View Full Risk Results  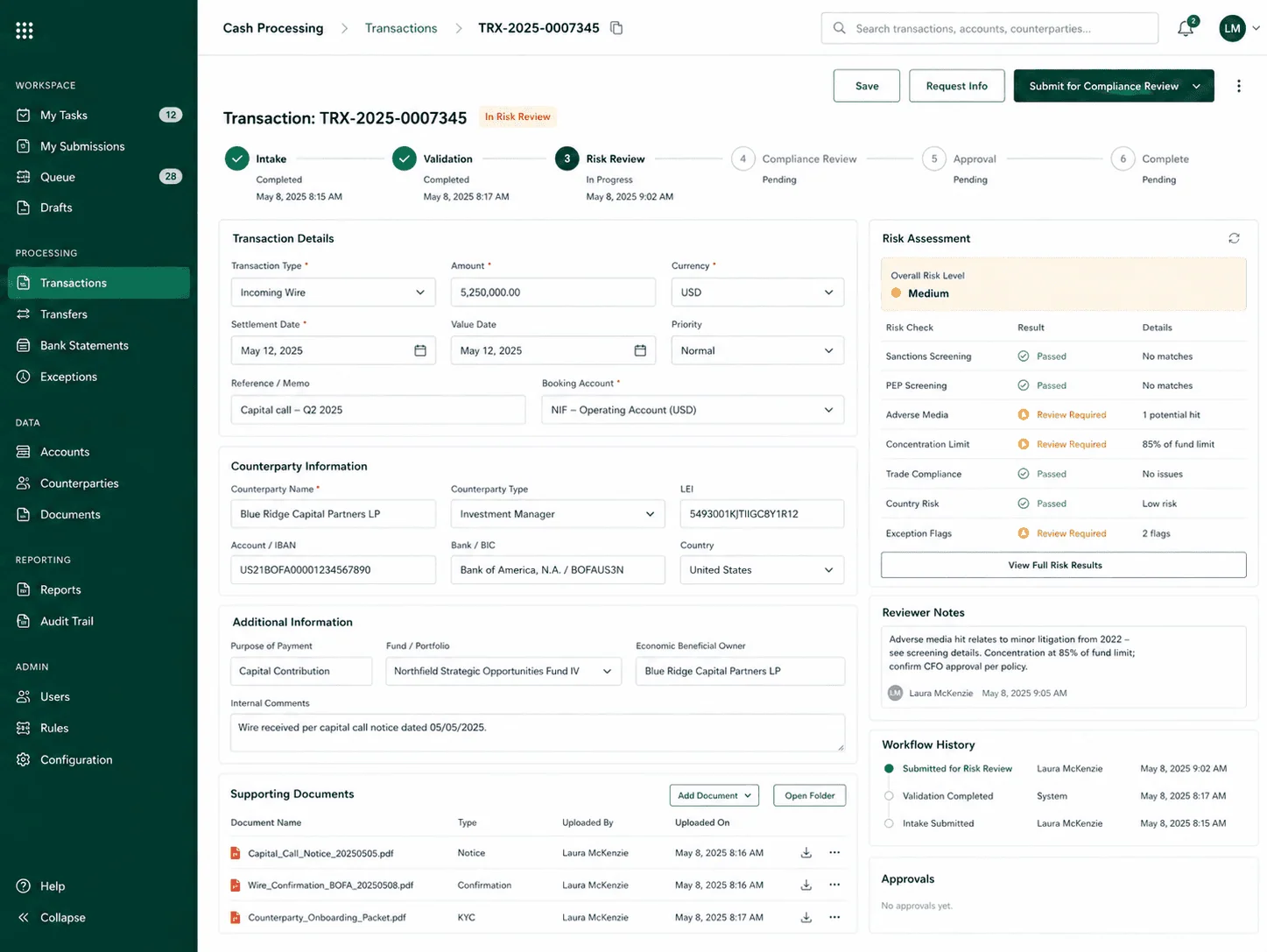[1063, 565]
